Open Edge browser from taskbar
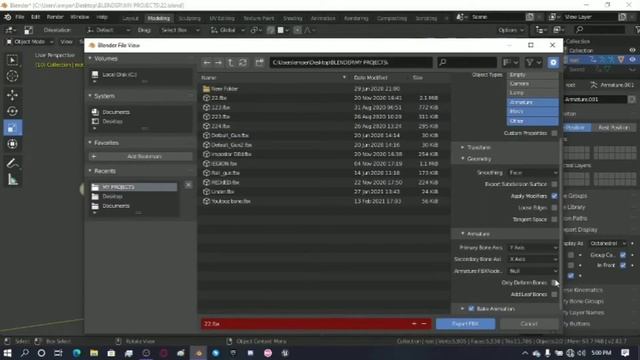This screenshot has height=360, width=640. (x=77, y=353)
